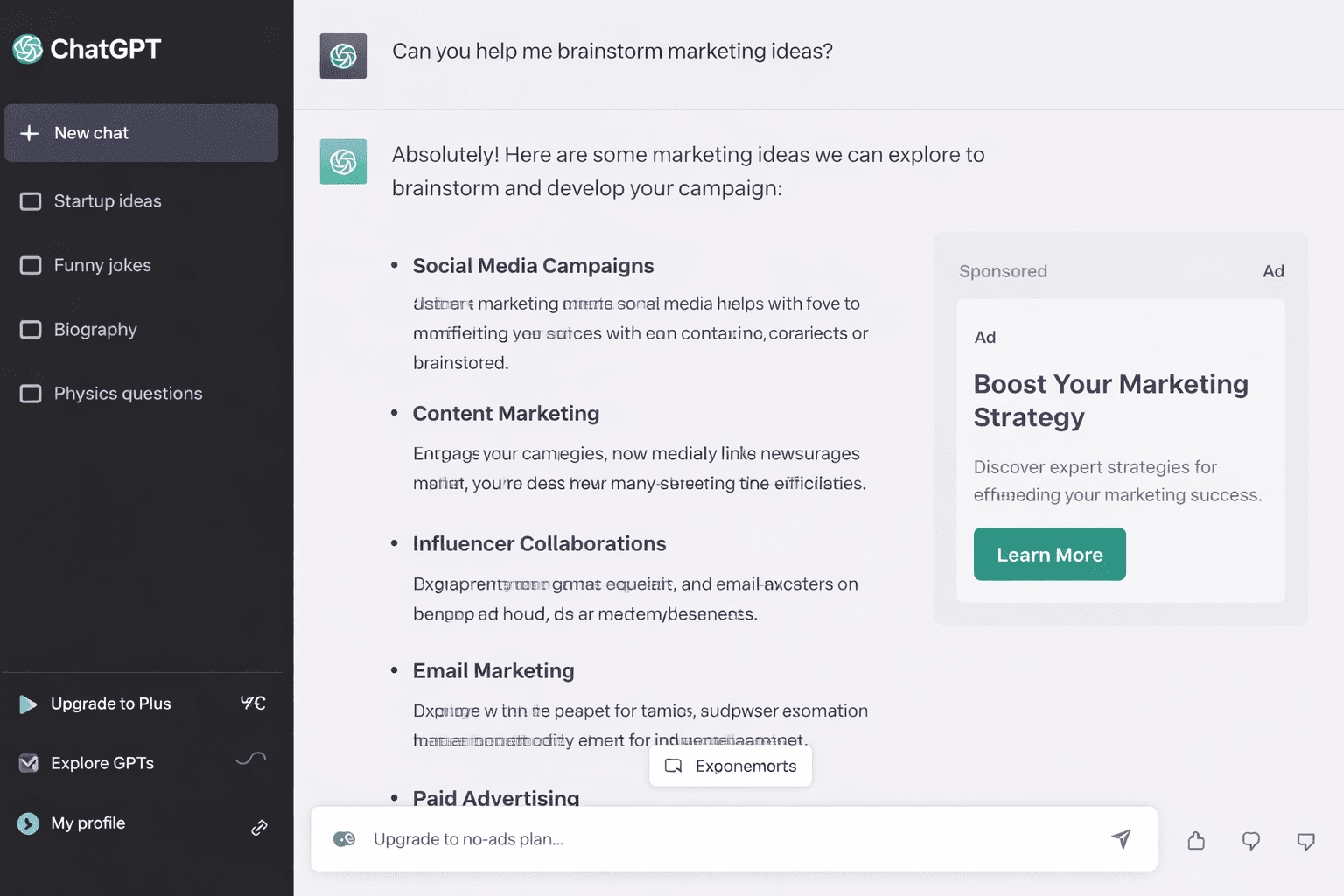Click the send message arrow icon
The image size is (1344, 896).
pyautogui.click(x=1121, y=838)
